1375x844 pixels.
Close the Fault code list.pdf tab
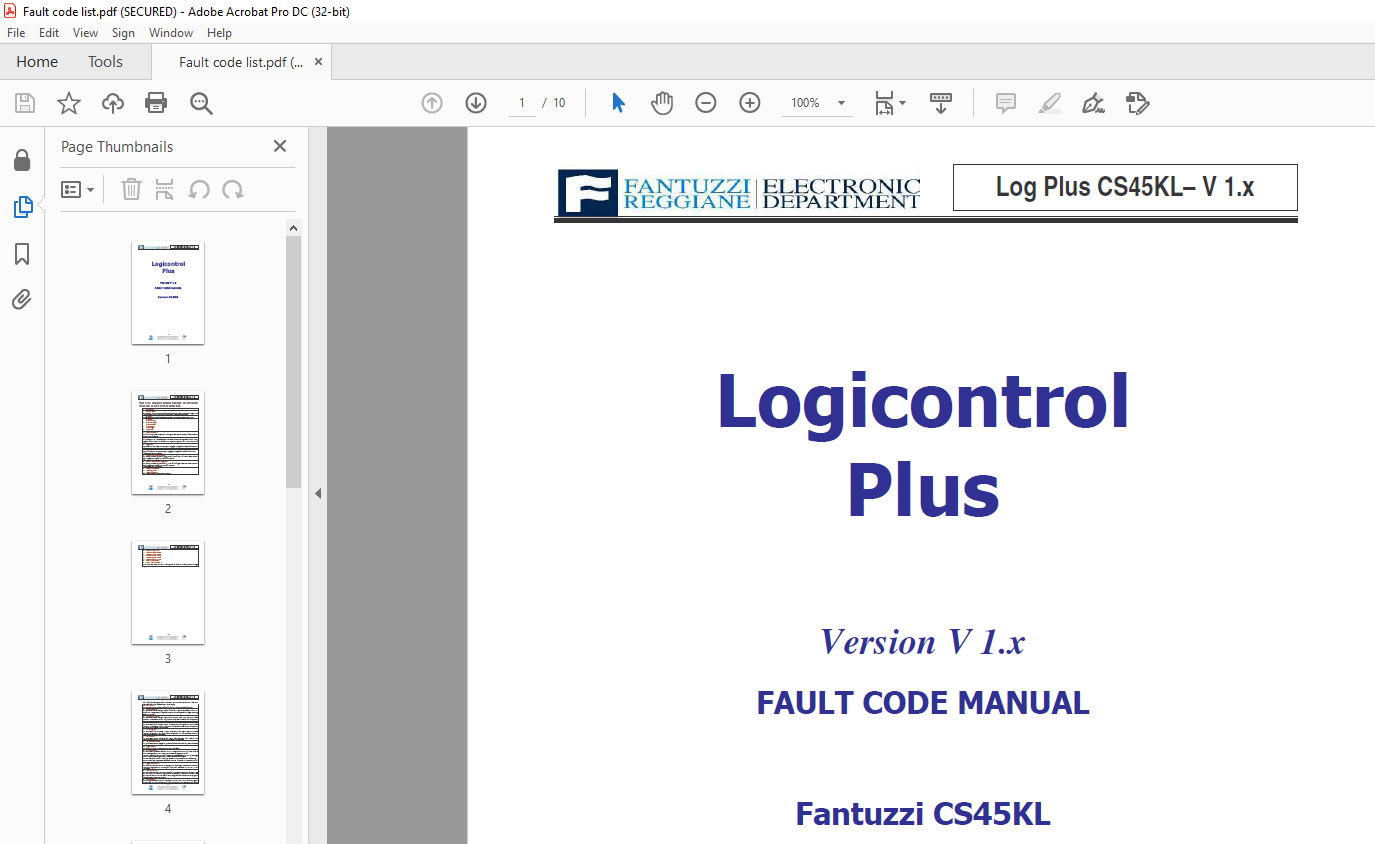[x=319, y=62]
